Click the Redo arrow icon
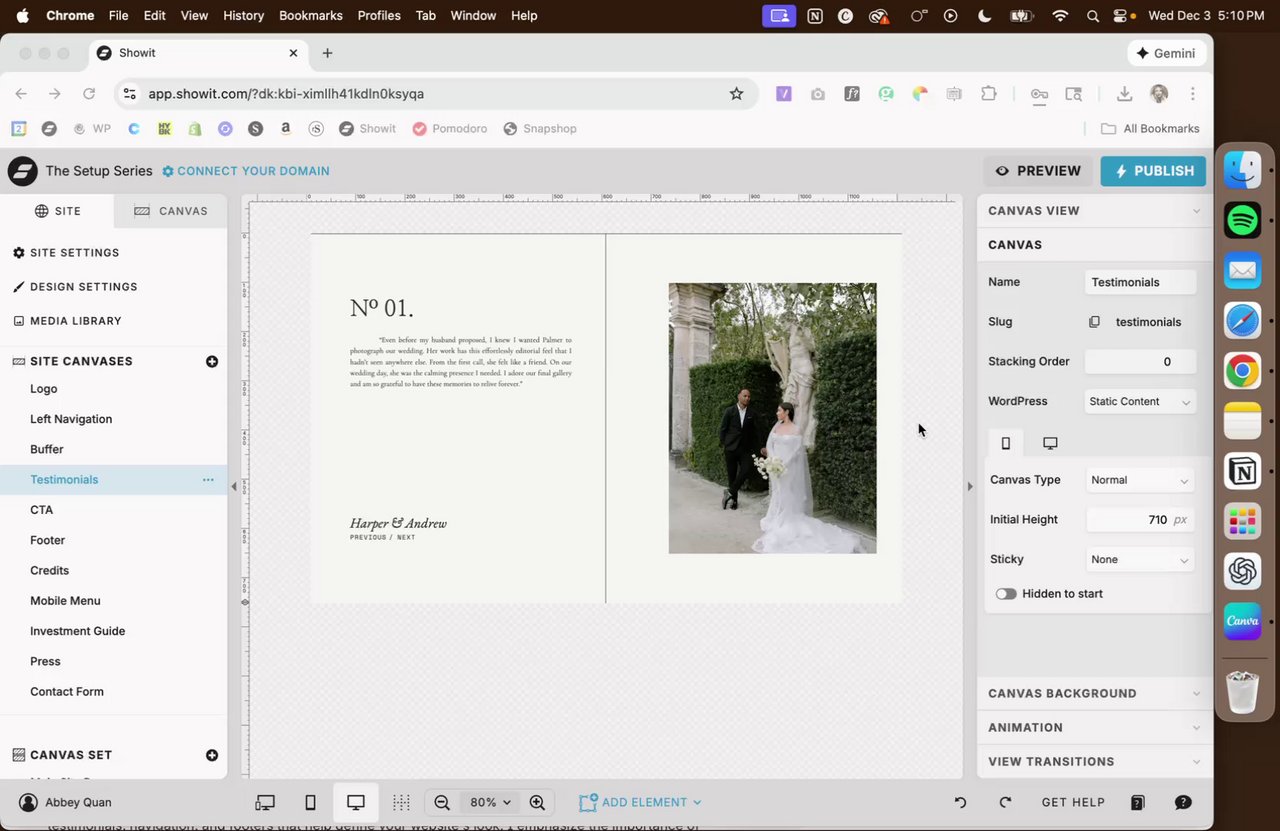 [1005, 802]
